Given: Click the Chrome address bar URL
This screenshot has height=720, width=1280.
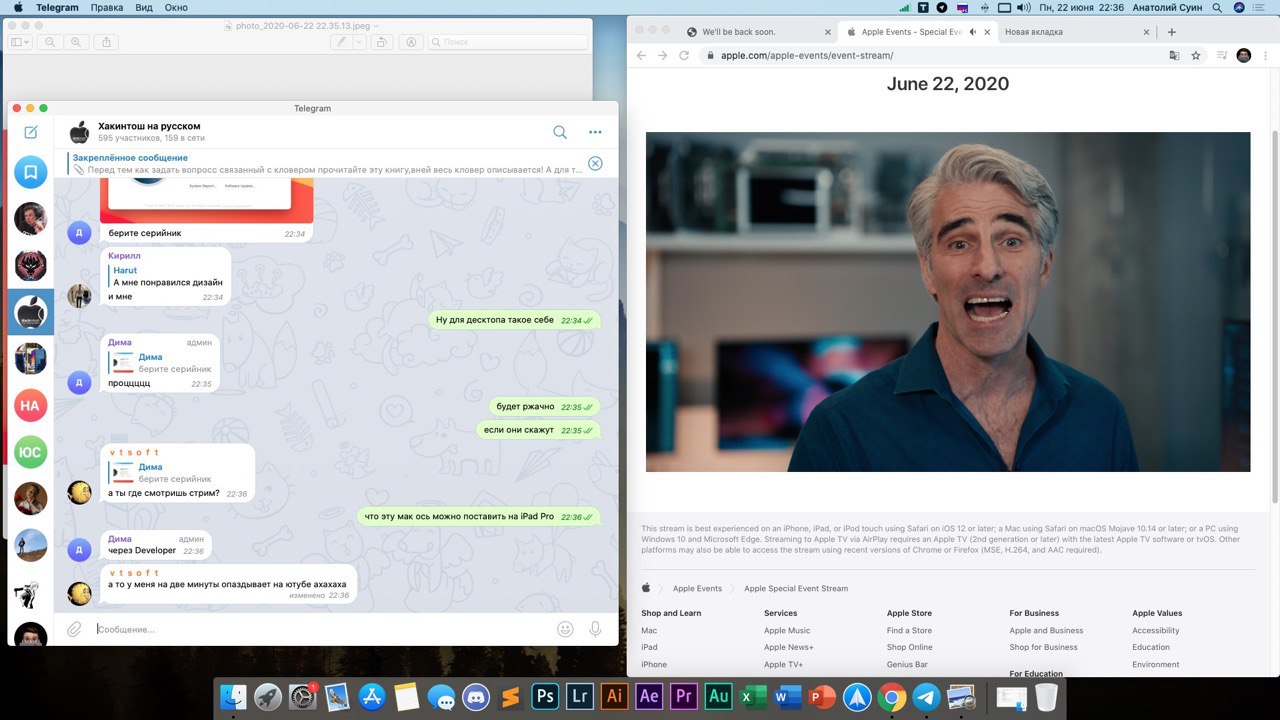Looking at the screenshot, I should (807, 56).
